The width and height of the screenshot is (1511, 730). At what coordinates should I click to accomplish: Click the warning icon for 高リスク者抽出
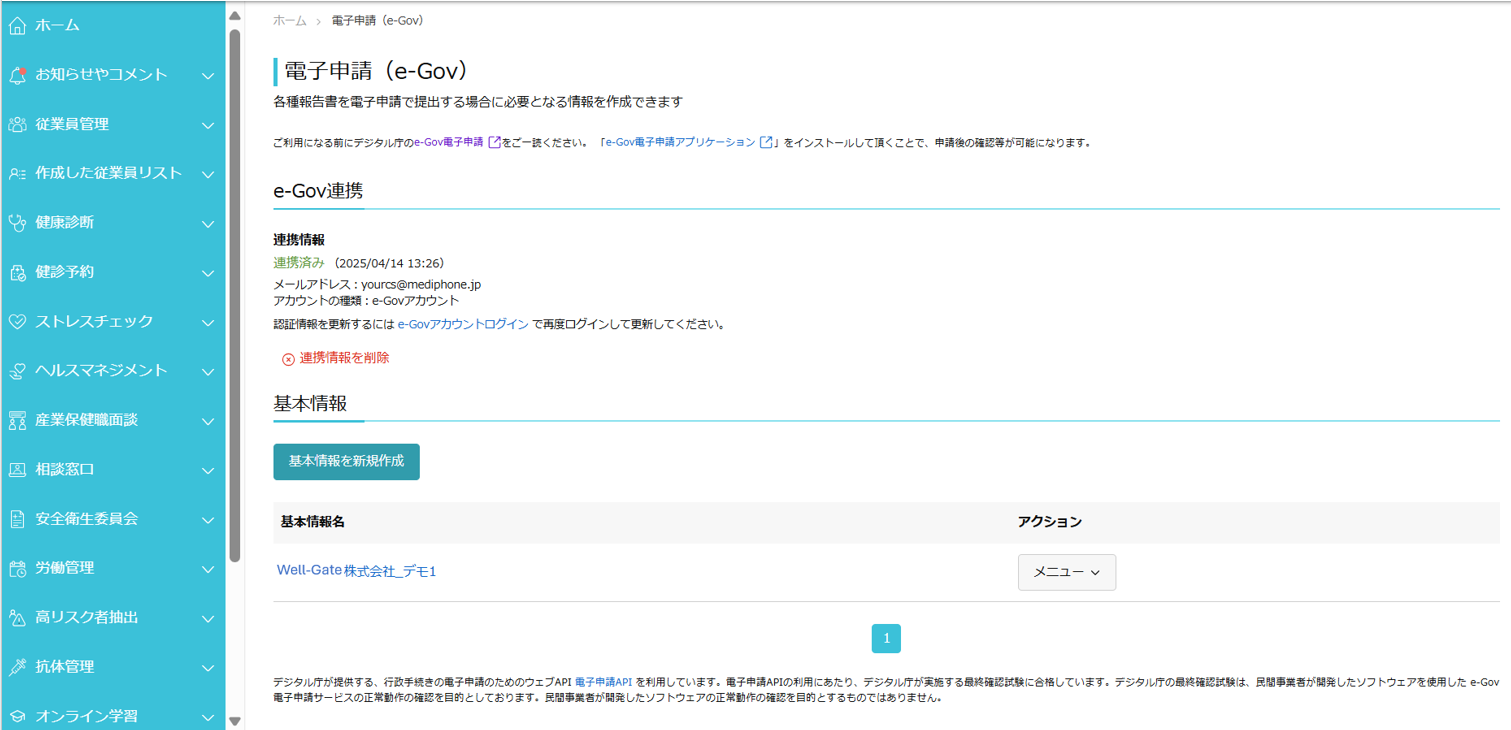pyautogui.click(x=17, y=618)
